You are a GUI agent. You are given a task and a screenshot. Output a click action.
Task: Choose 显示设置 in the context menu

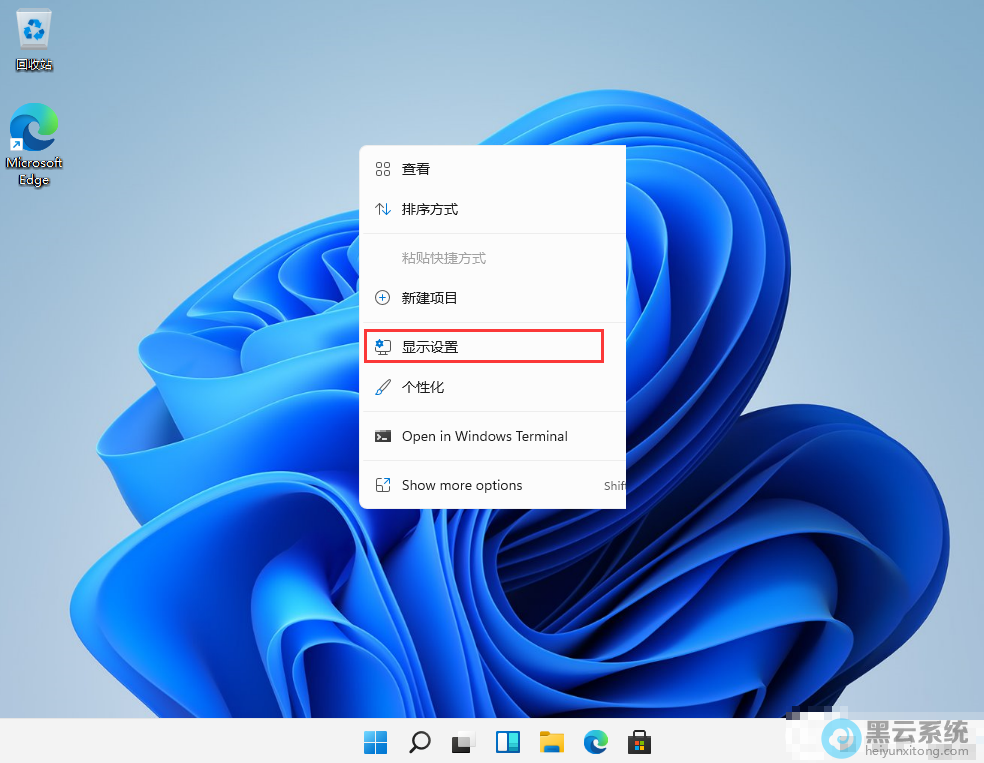[430, 347]
